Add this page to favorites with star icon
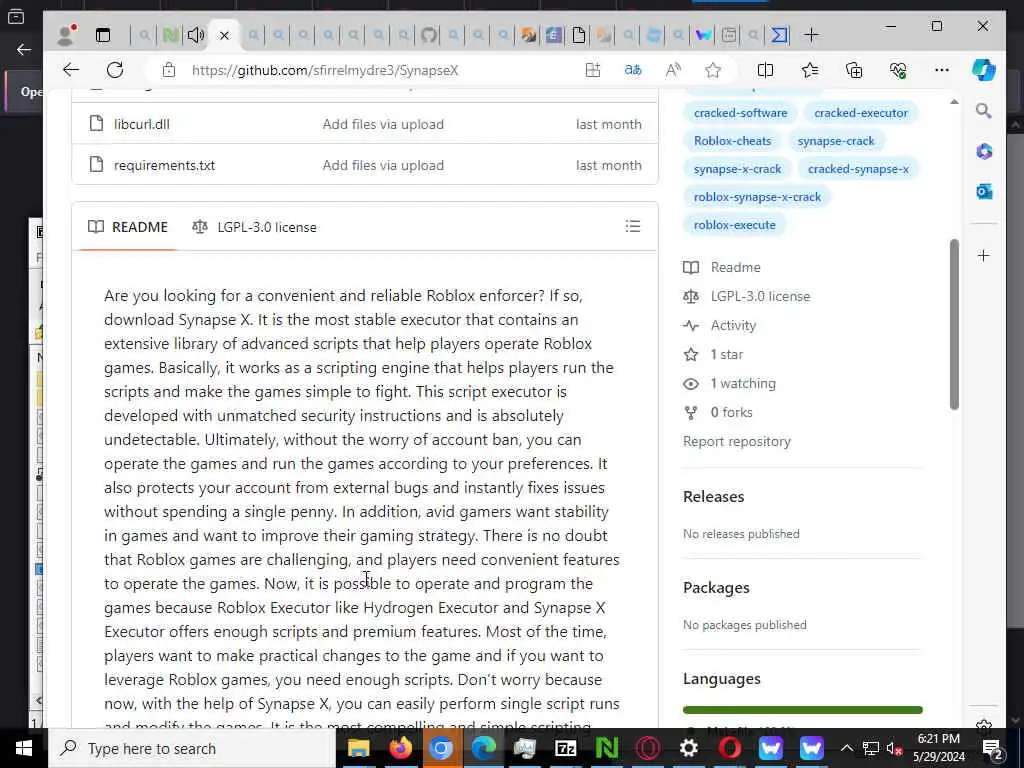Viewport: 1024px width, 768px height. pos(712,70)
